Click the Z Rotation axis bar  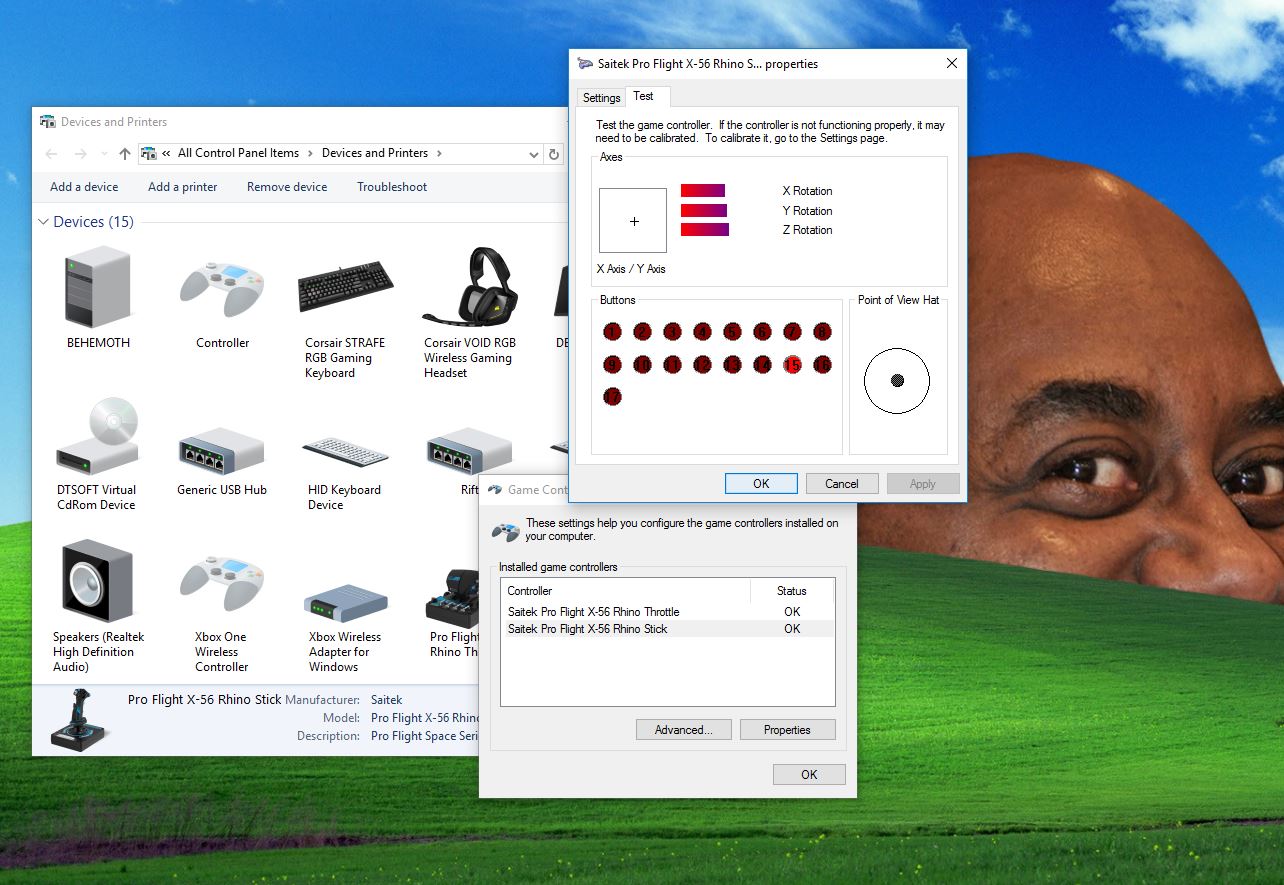pos(705,230)
